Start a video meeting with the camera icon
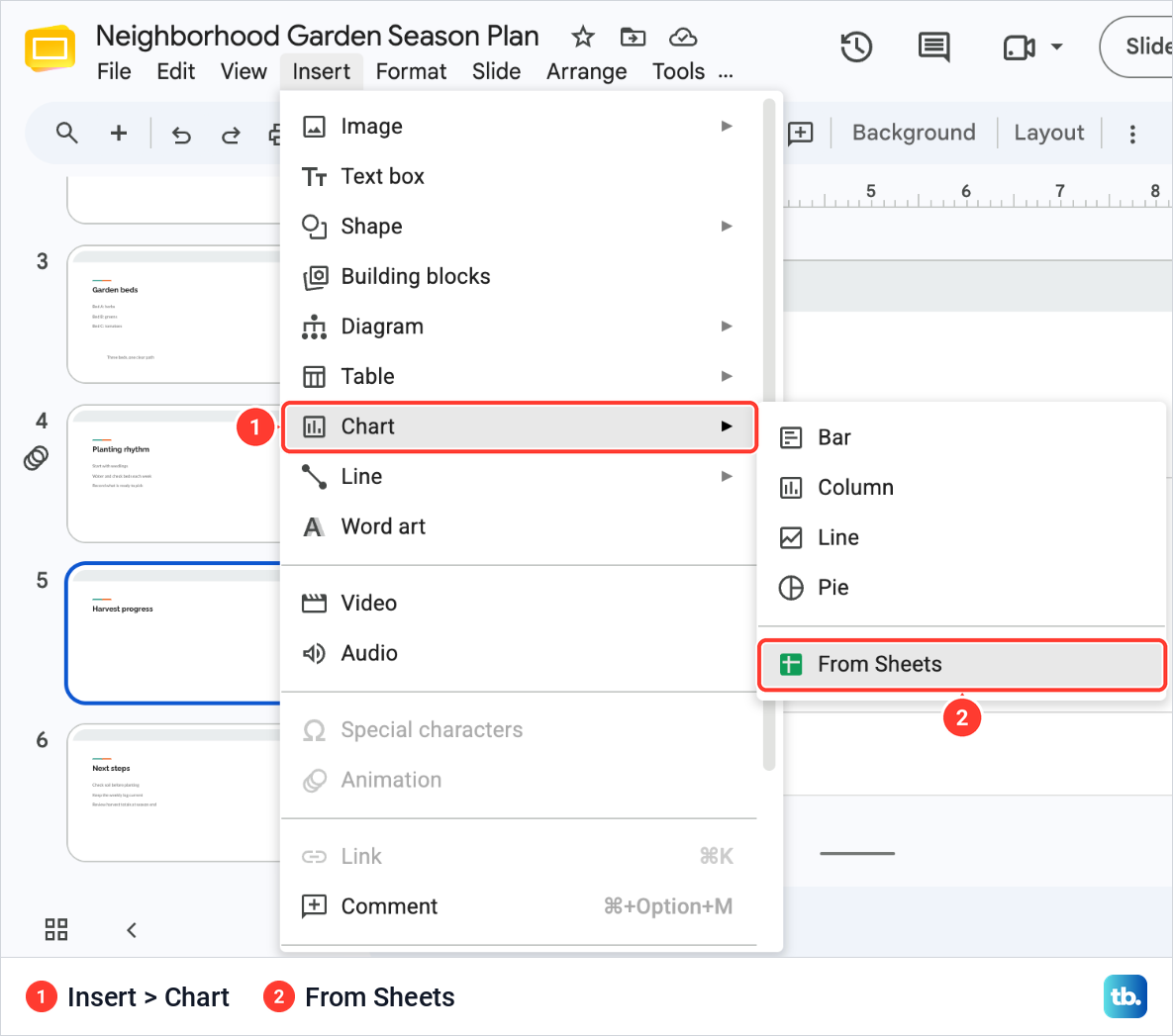 tap(1019, 47)
